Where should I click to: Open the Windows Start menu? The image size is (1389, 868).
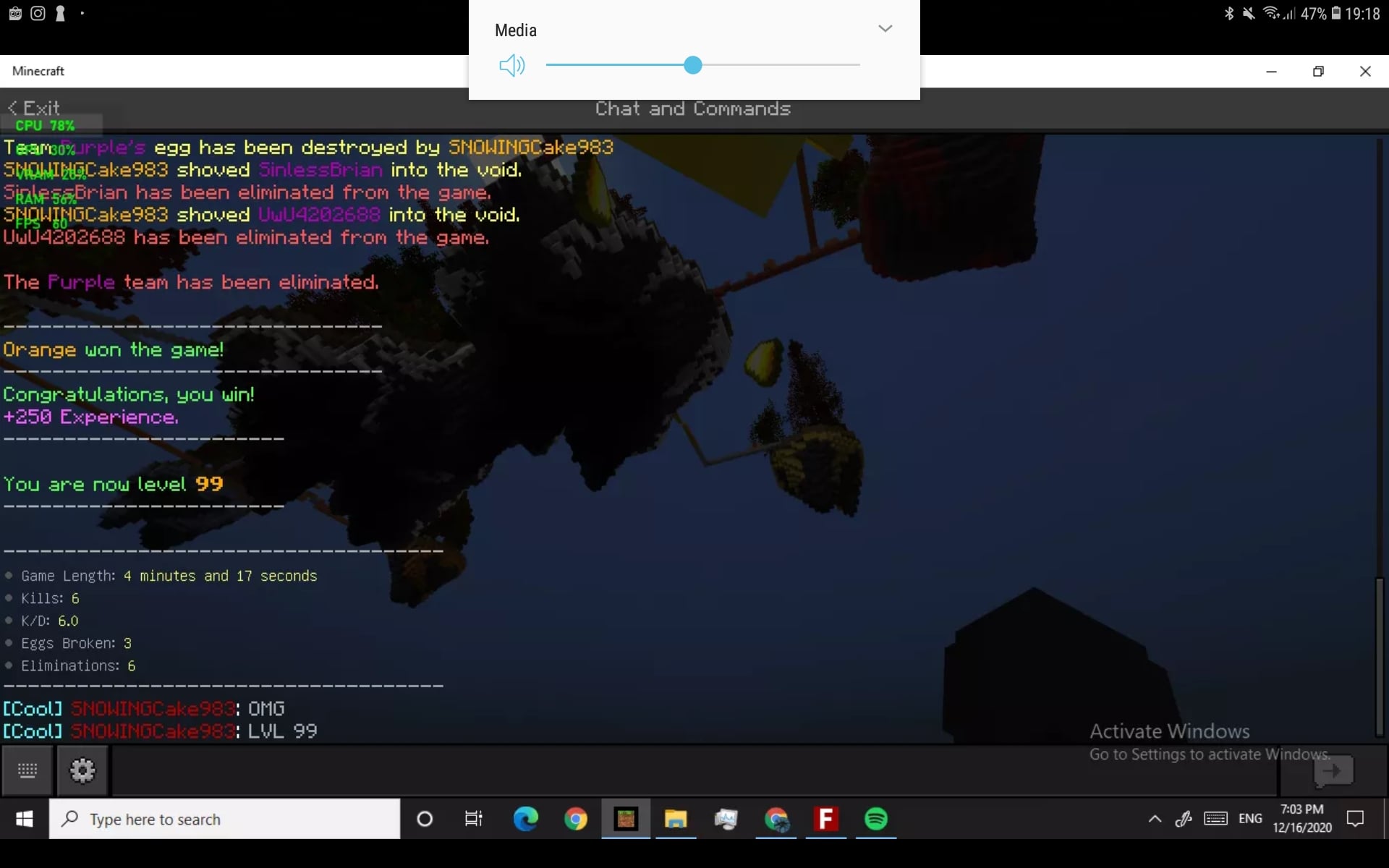pyautogui.click(x=24, y=819)
